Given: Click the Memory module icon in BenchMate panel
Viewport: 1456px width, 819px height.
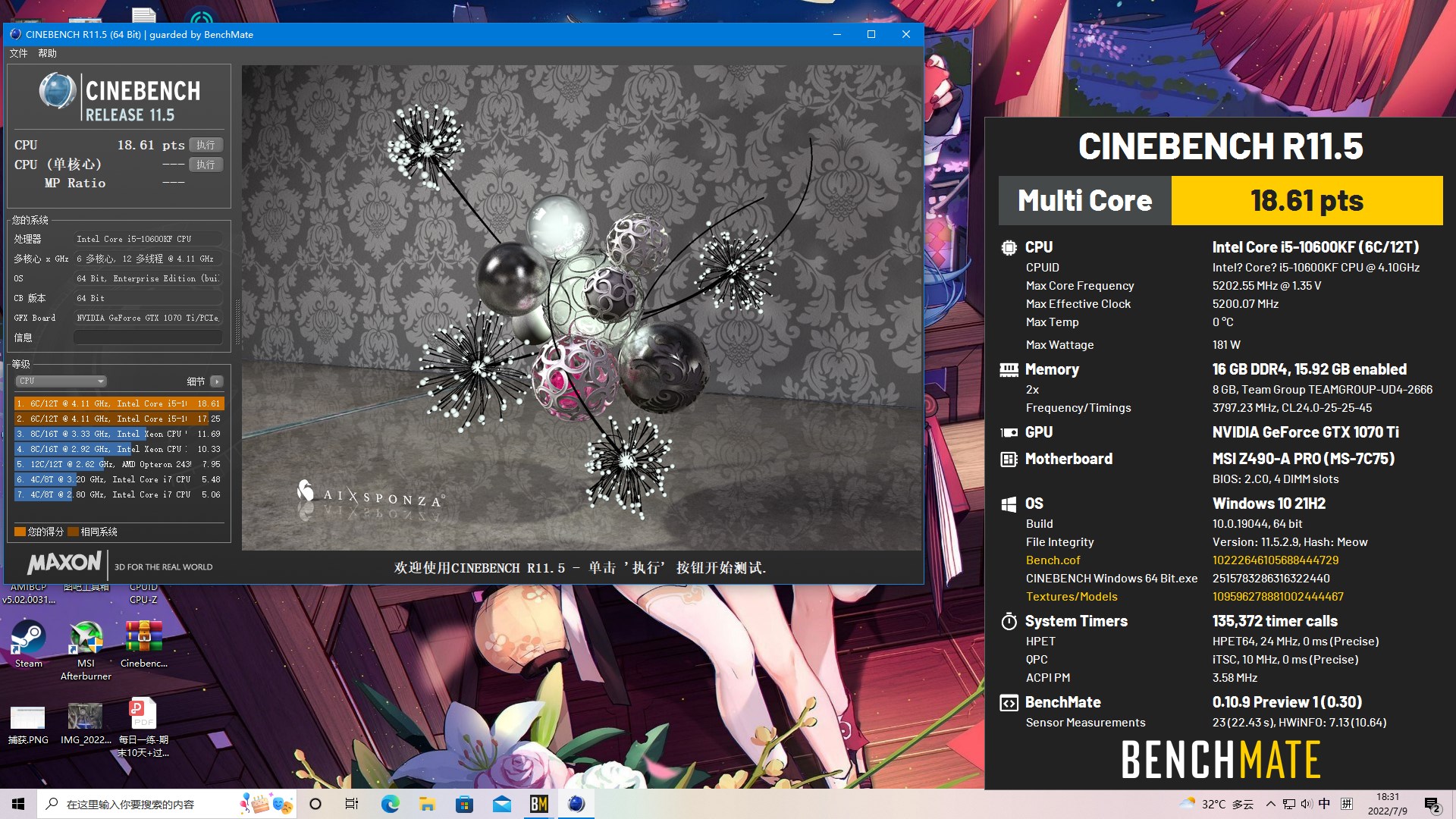Looking at the screenshot, I should [1009, 369].
